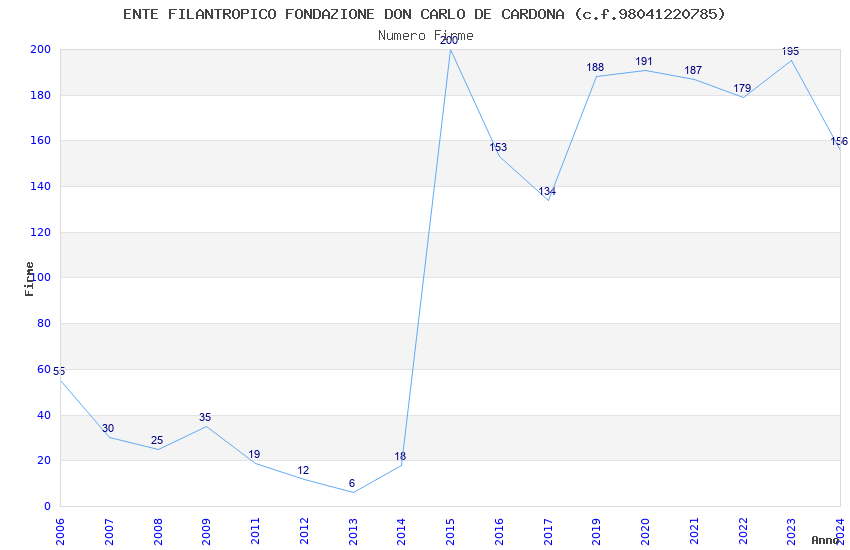Screen dimensions: 850x550
Task: Click the data label 156
Action: pos(839,141)
